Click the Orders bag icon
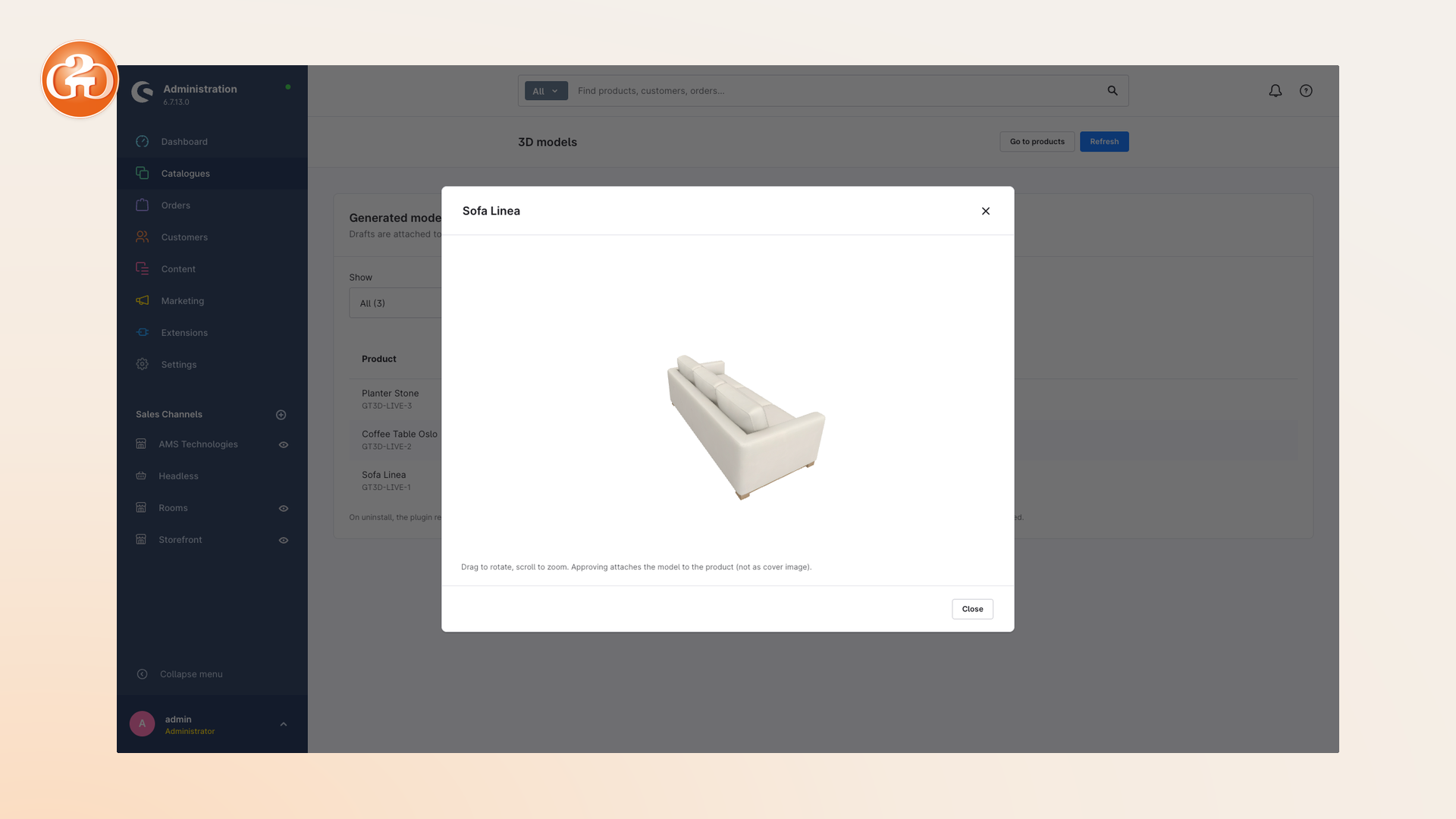Image resolution: width=1456 pixels, height=819 pixels. tap(142, 206)
